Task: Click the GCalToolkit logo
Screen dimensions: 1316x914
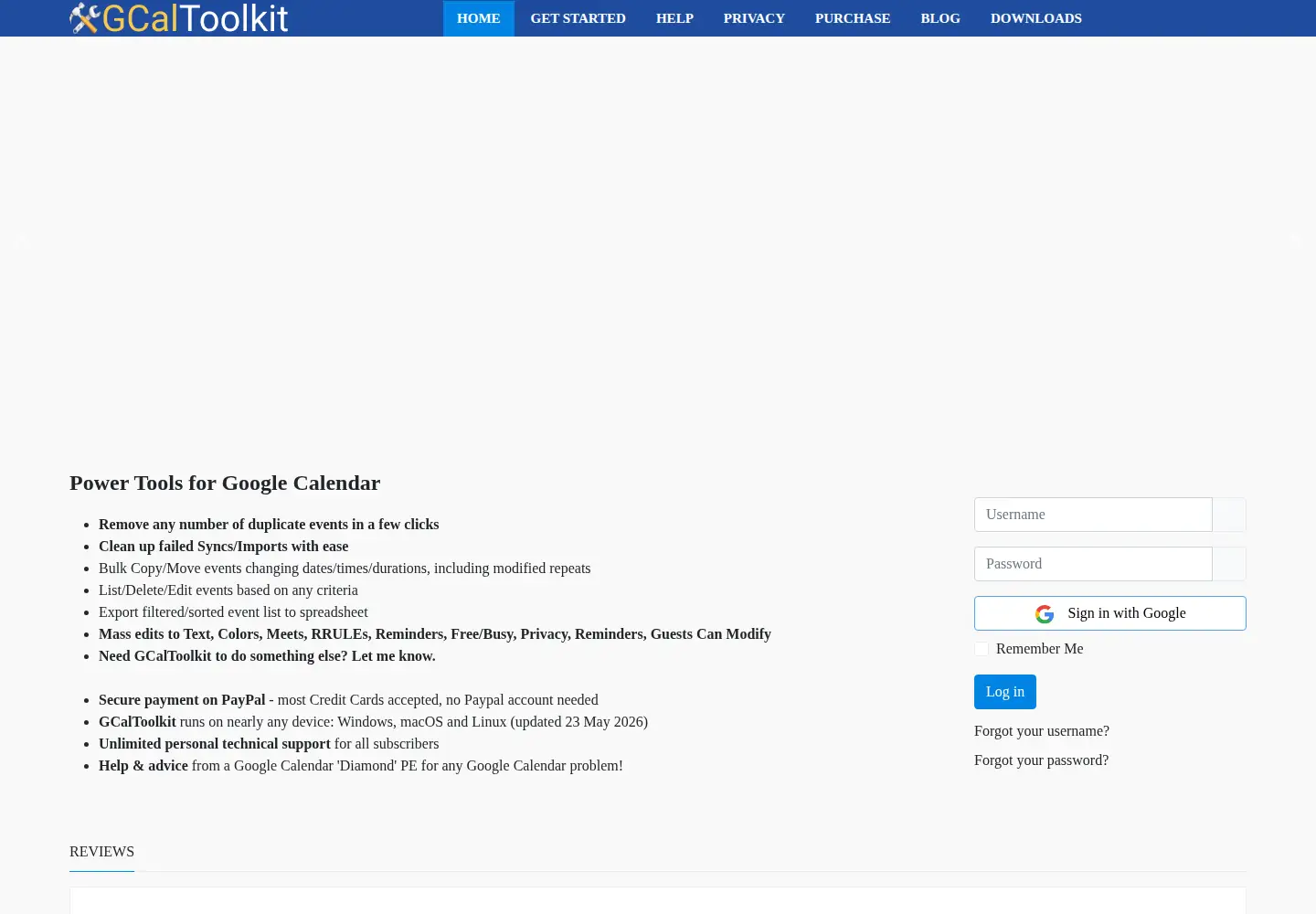Action: click(x=179, y=18)
